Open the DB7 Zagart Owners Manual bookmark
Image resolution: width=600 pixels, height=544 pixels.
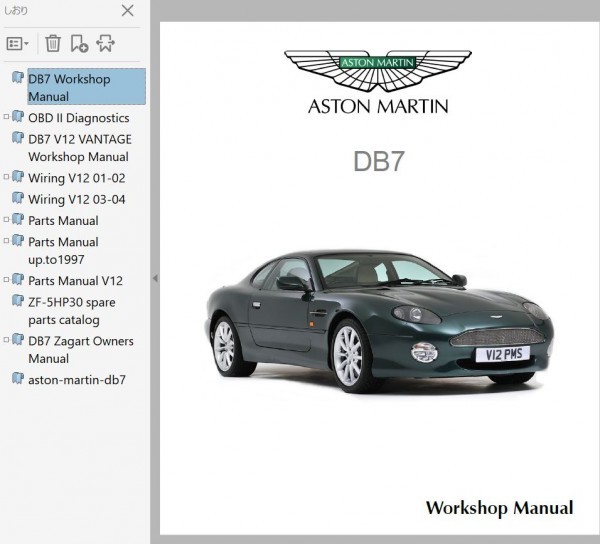tap(81, 350)
